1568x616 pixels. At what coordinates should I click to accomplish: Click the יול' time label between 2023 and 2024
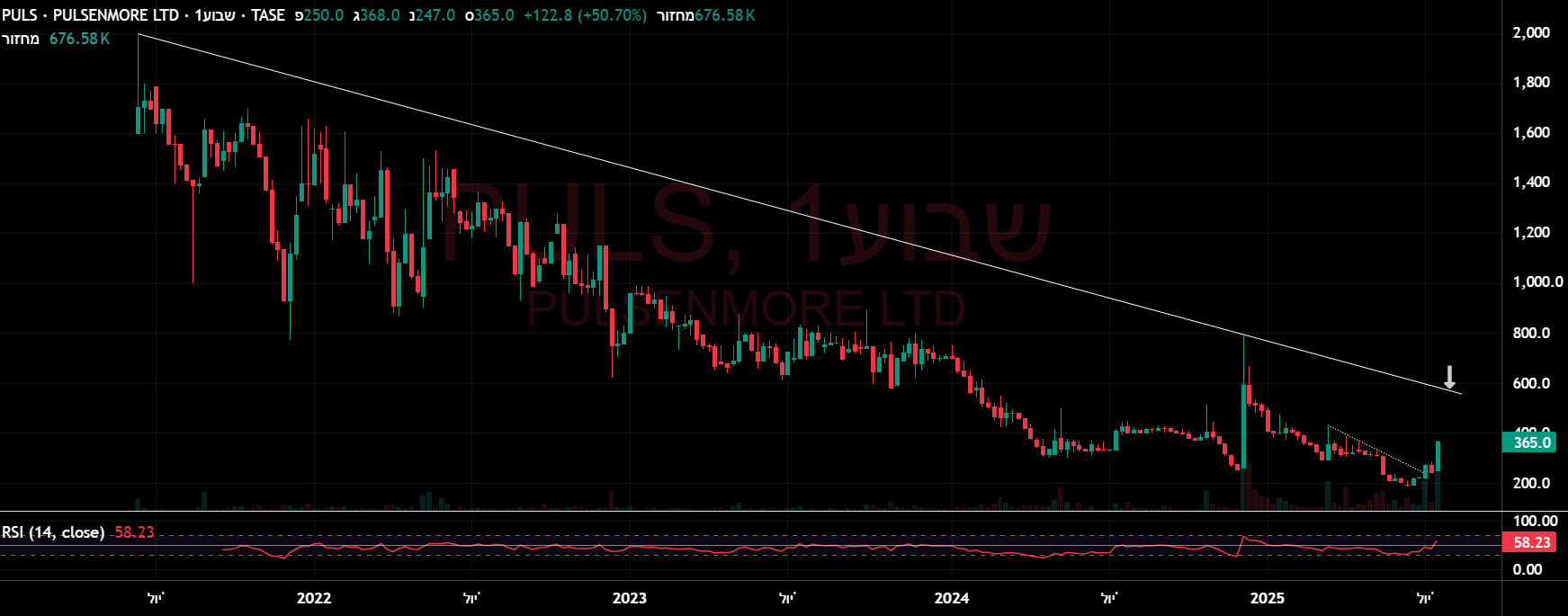pyautogui.click(x=787, y=598)
